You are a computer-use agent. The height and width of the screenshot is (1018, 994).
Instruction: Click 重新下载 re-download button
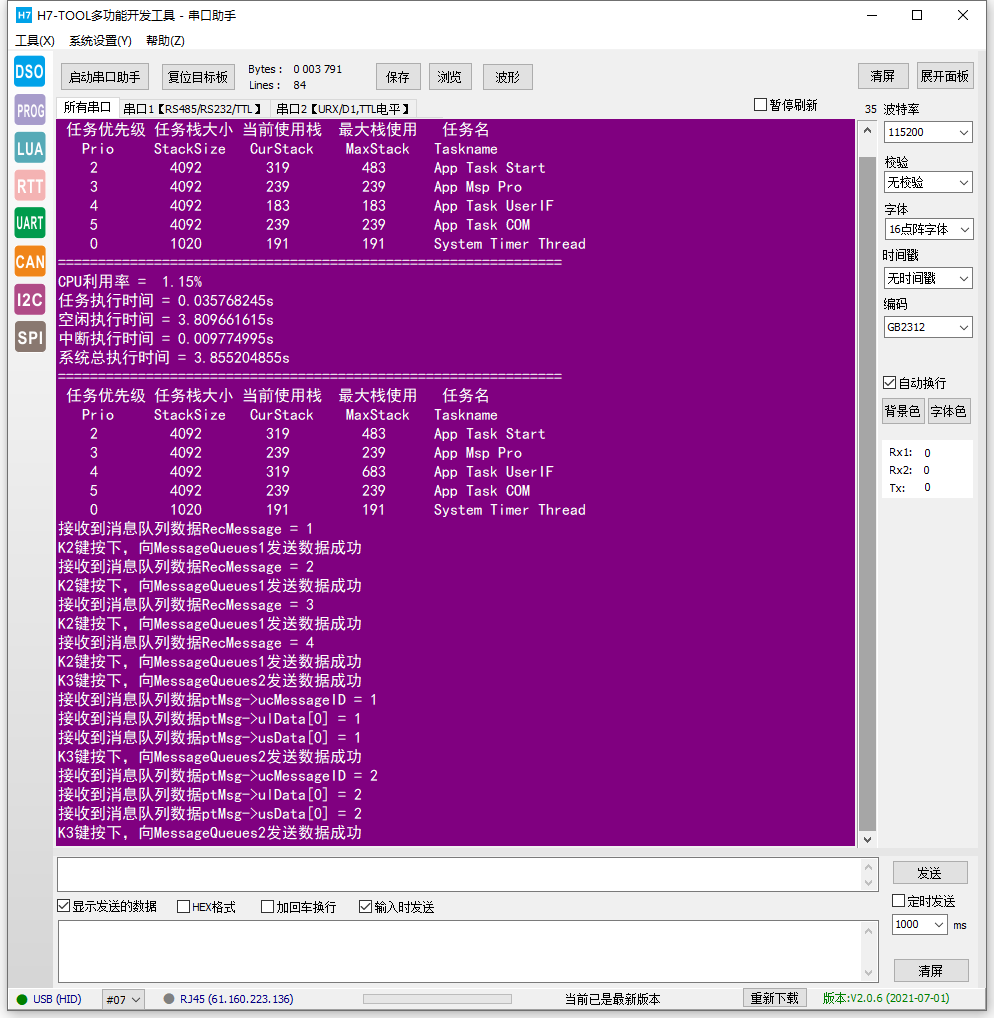click(775, 998)
